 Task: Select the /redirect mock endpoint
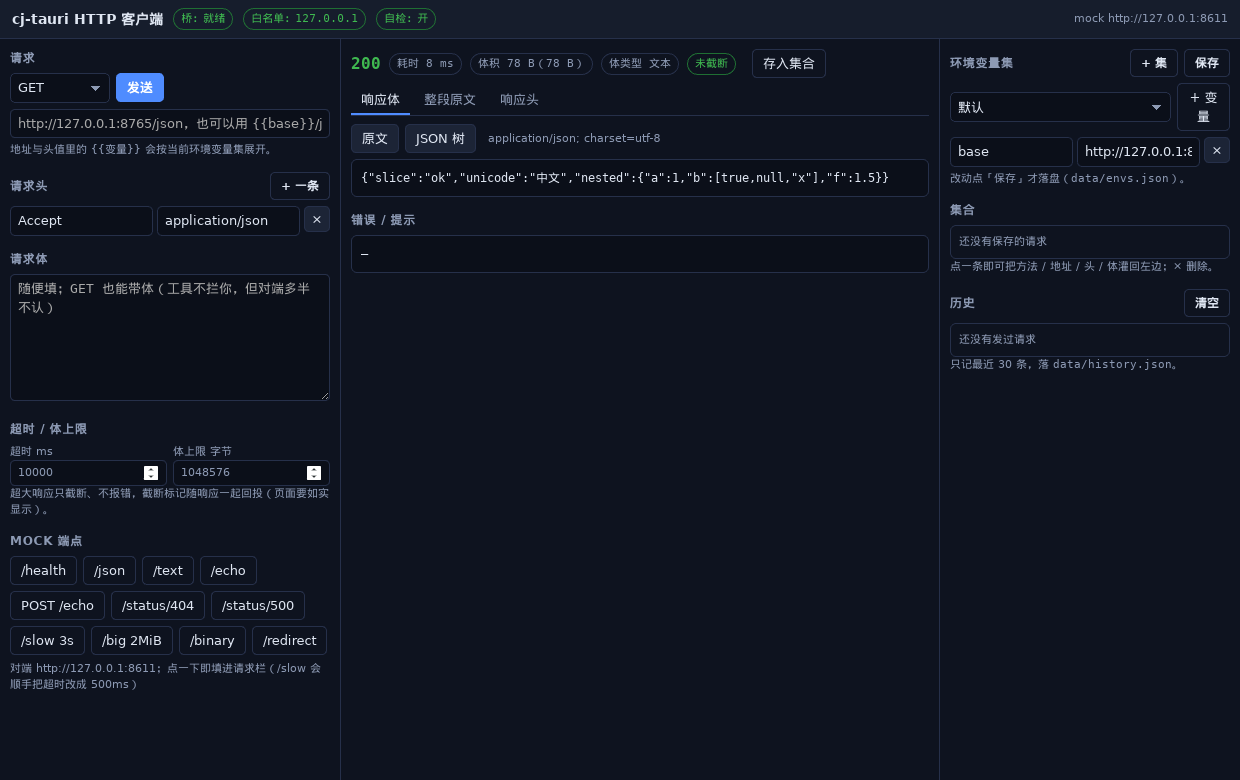click(x=290, y=641)
